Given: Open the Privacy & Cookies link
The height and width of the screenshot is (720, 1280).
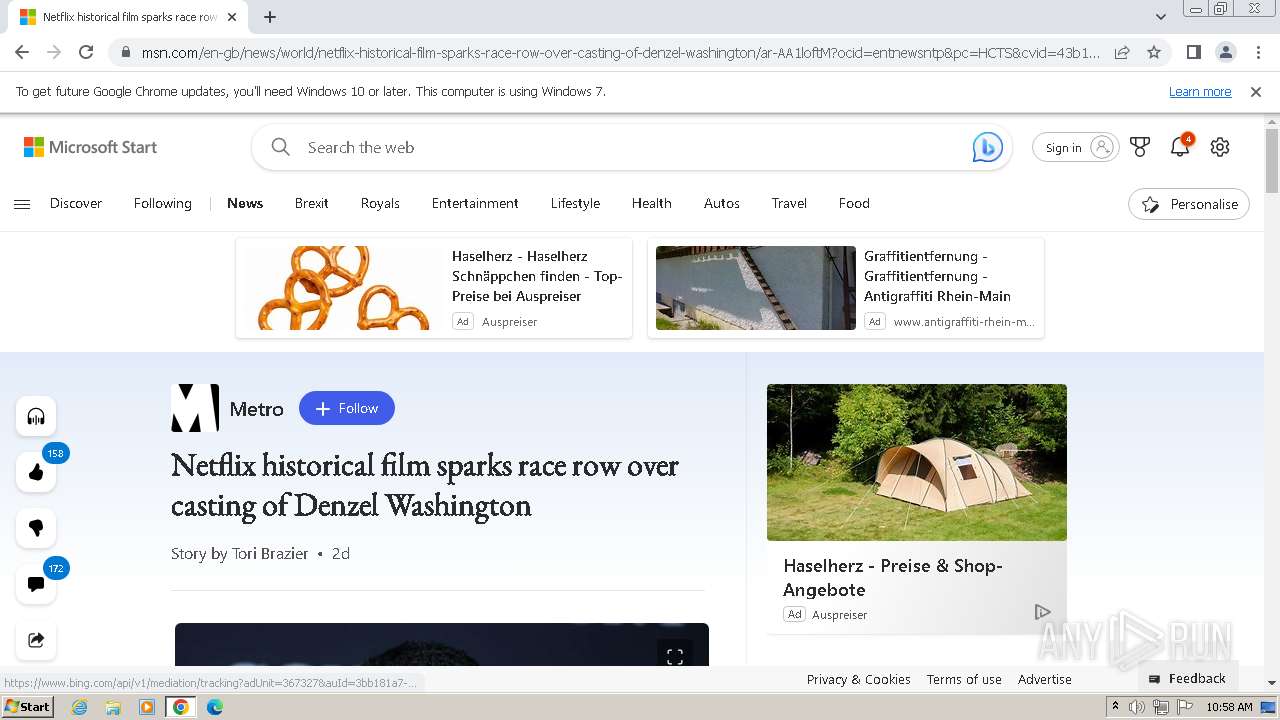Looking at the screenshot, I should [859, 679].
